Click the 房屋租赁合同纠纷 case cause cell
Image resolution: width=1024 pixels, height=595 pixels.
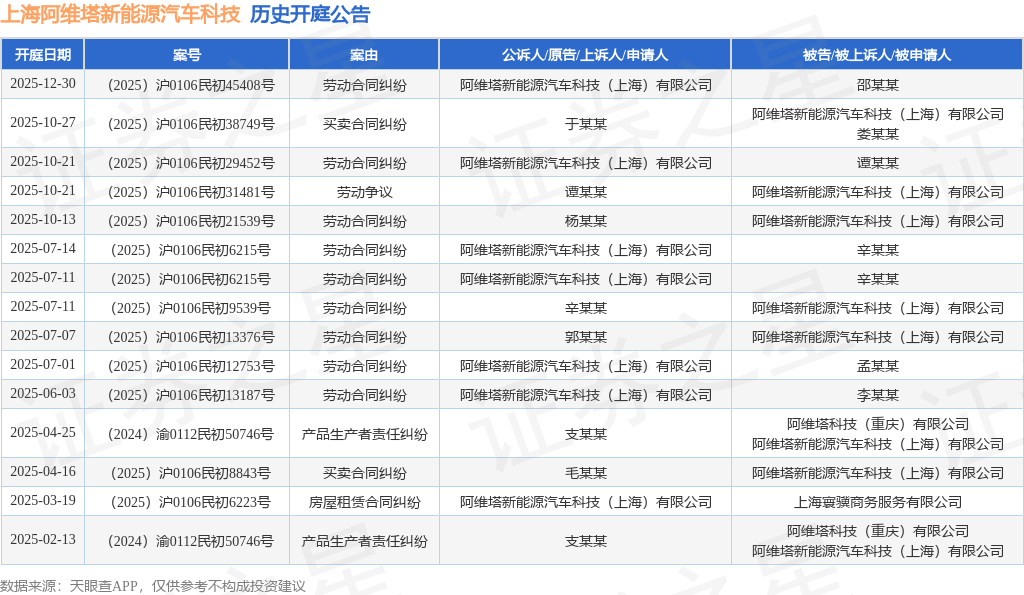pos(364,502)
